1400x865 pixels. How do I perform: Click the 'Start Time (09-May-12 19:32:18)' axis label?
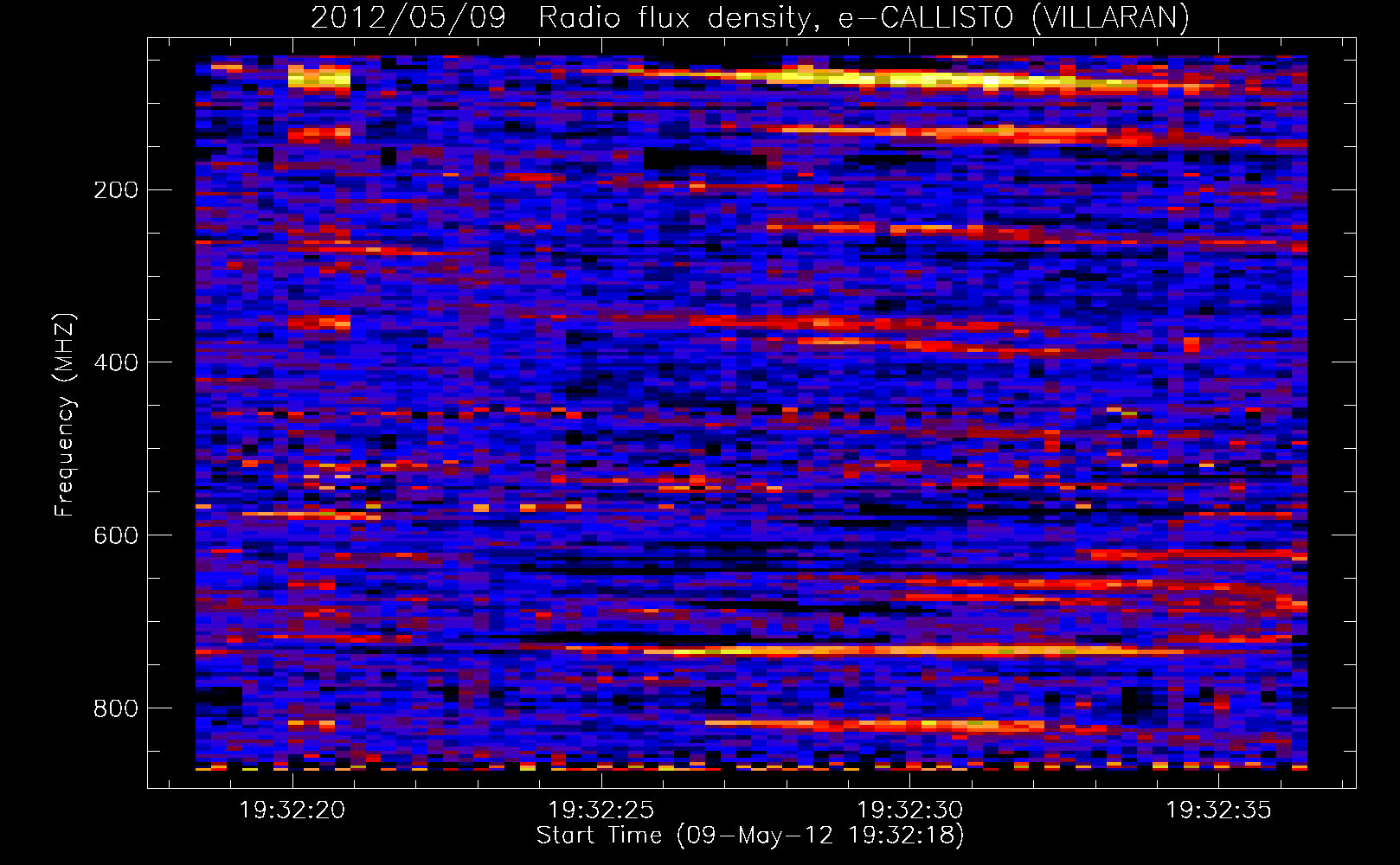point(750,836)
